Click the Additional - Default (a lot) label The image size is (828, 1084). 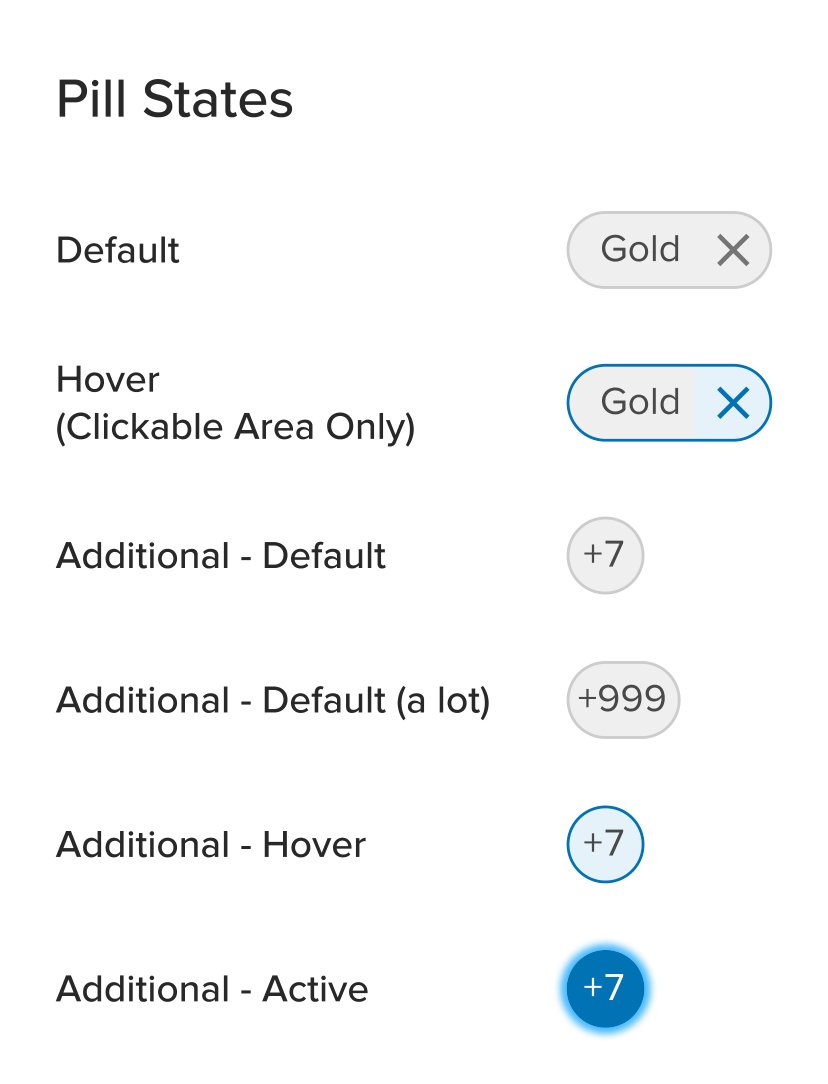(273, 700)
